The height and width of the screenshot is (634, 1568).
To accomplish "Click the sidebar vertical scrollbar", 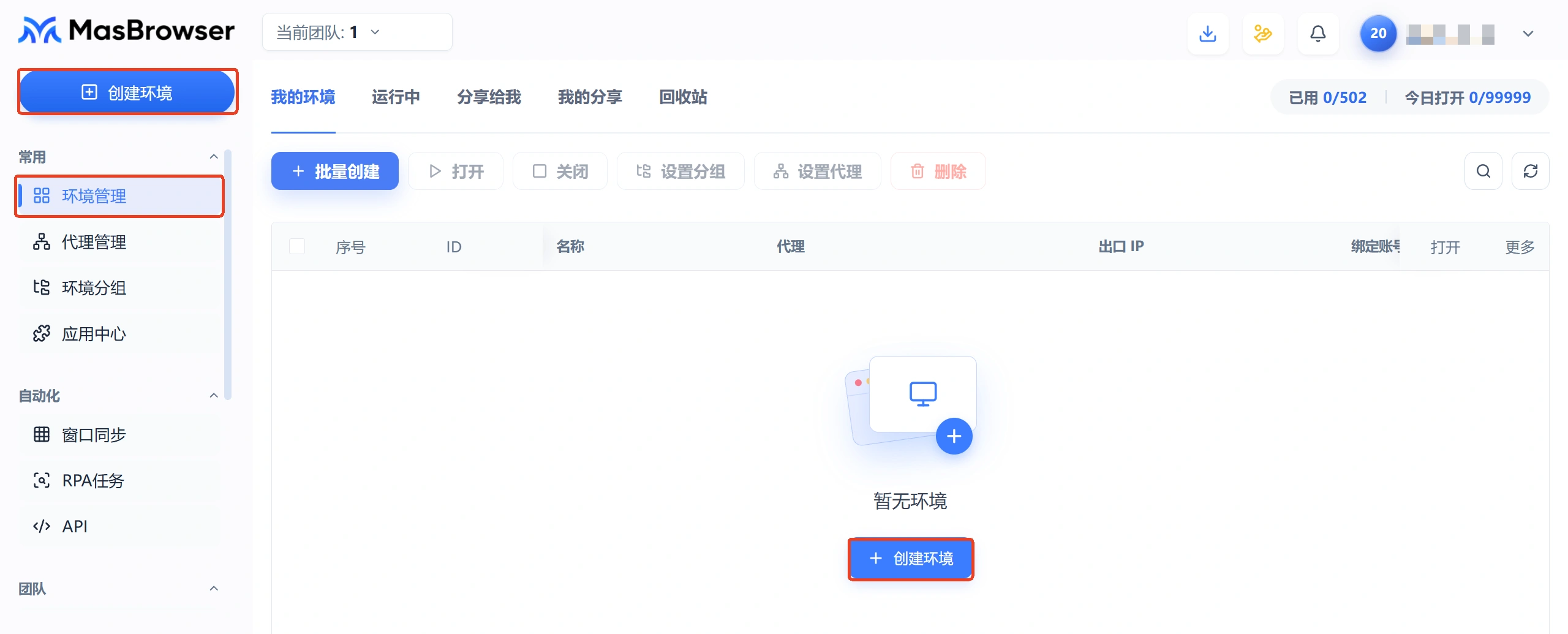I will click(x=228, y=274).
